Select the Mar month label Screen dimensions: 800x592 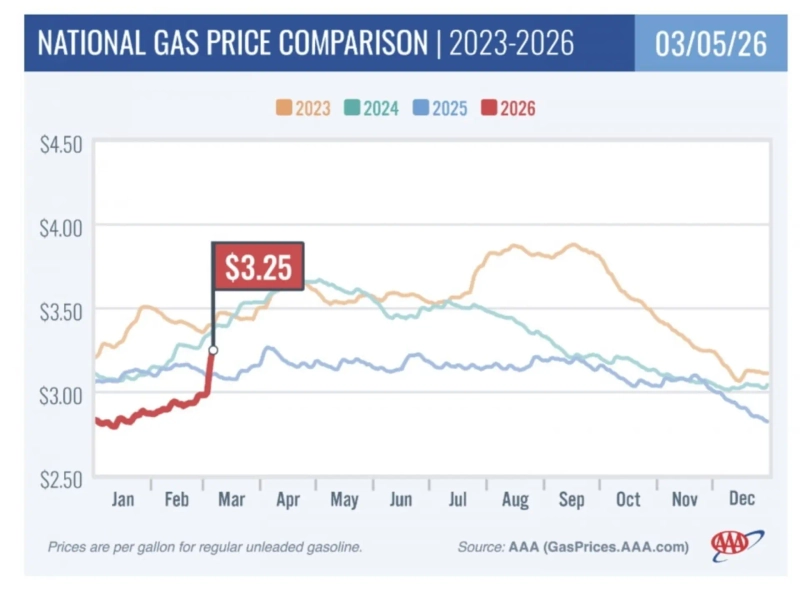pos(234,499)
